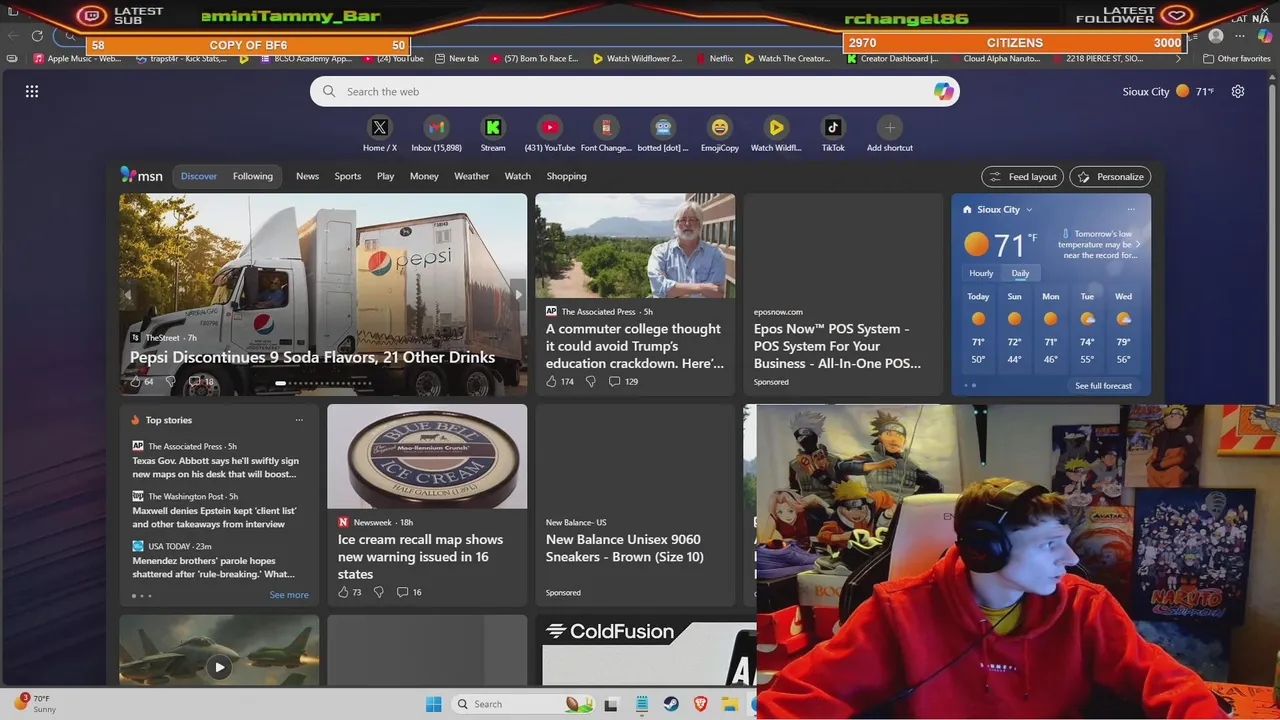This screenshot has height=720, width=1280.
Task: Dislike the ice cream recall article
Action: pyautogui.click(x=378, y=592)
